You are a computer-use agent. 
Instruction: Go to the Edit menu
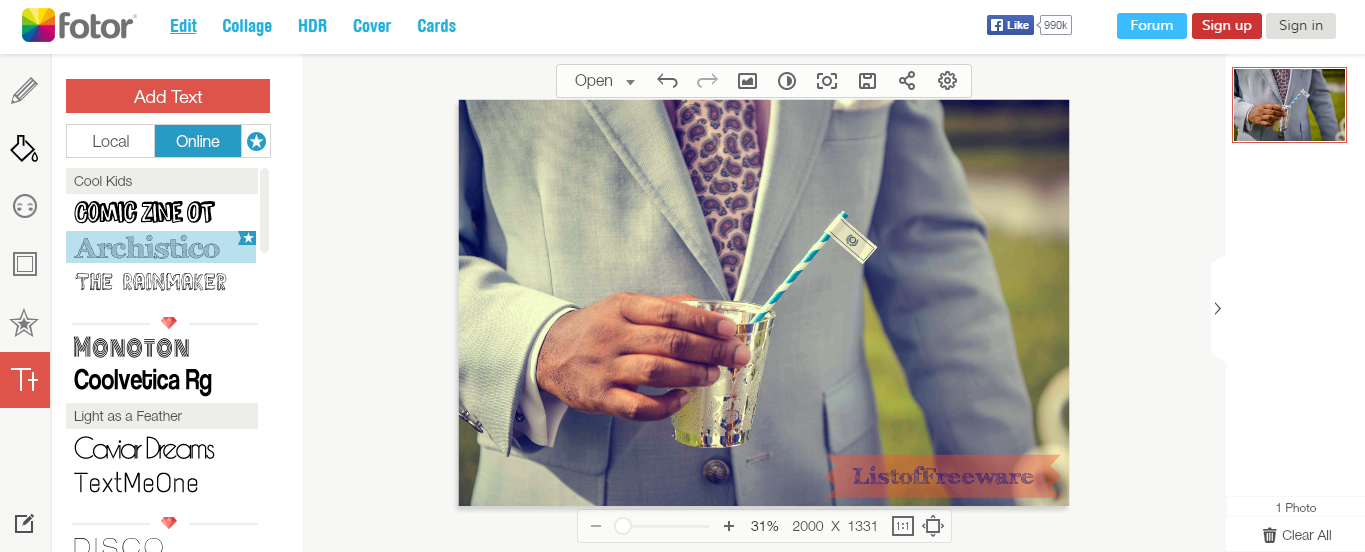[x=183, y=26]
